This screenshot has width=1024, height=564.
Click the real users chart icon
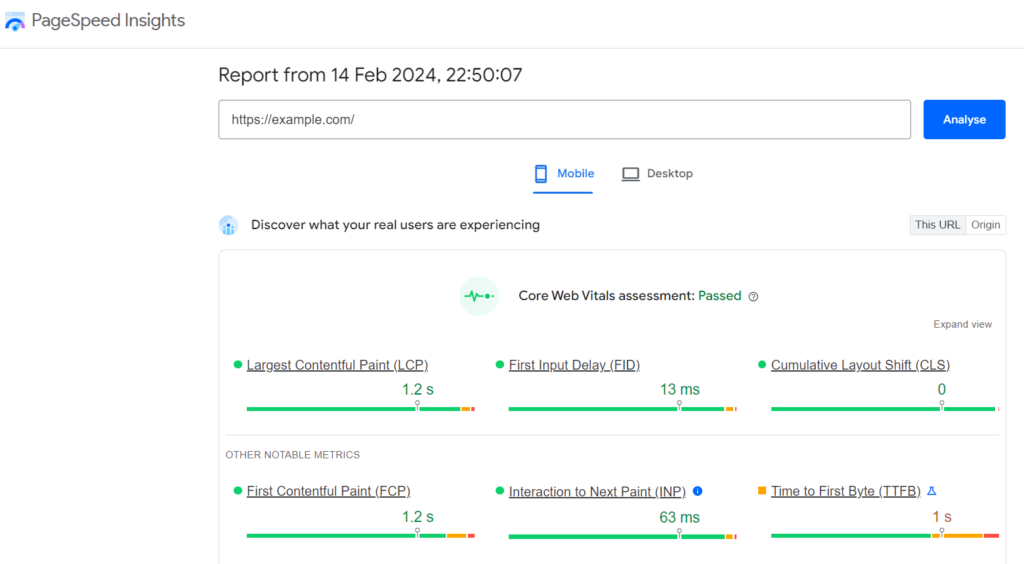point(228,225)
